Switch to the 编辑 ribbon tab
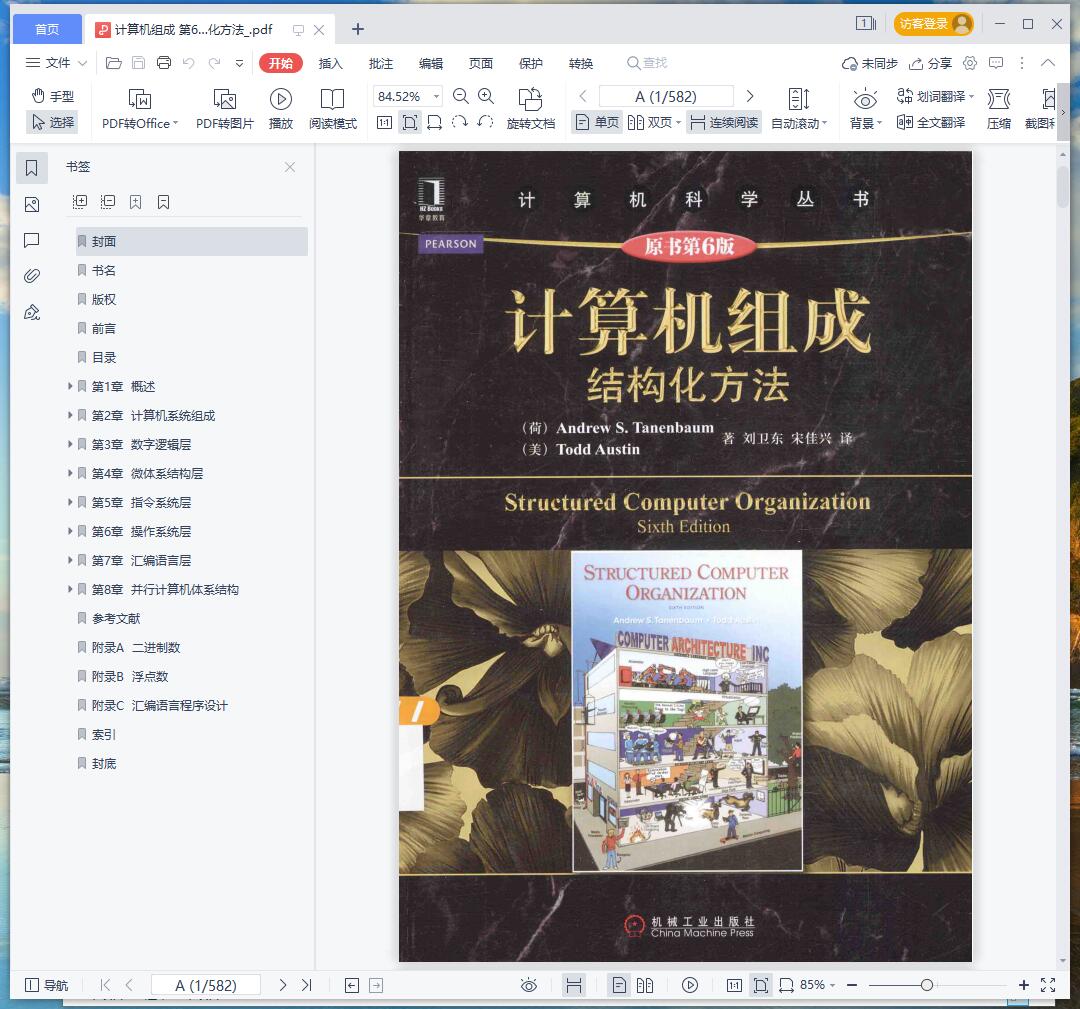The height and width of the screenshot is (1009, 1080). click(431, 63)
